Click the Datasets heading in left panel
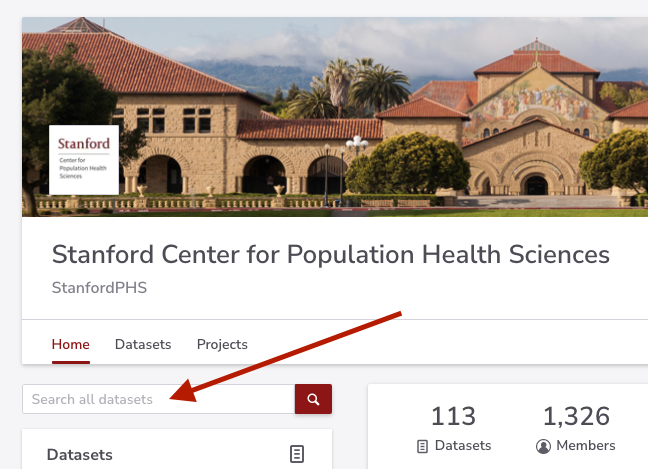Viewport: 648px width, 469px height. click(x=80, y=455)
